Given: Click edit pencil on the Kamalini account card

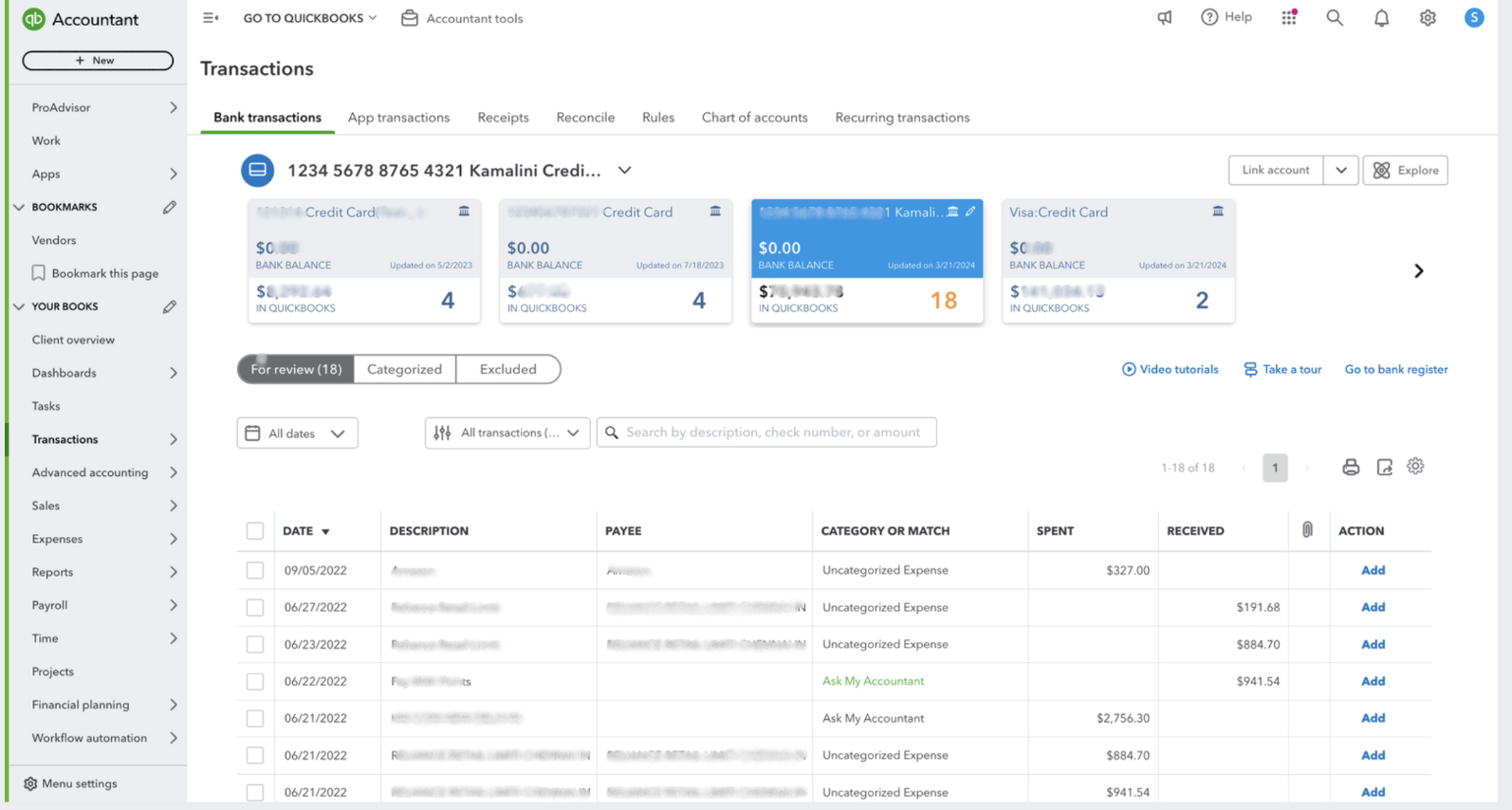Looking at the screenshot, I should 970,212.
